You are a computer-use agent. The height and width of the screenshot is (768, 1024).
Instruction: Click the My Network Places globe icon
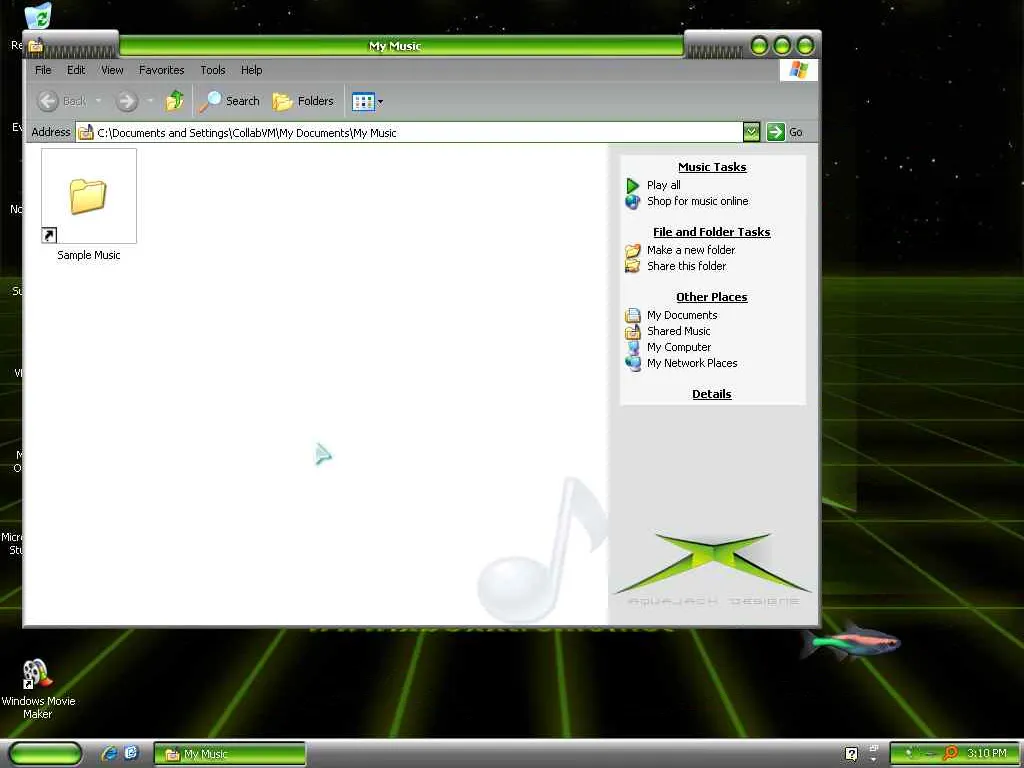pyautogui.click(x=633, y=364)
